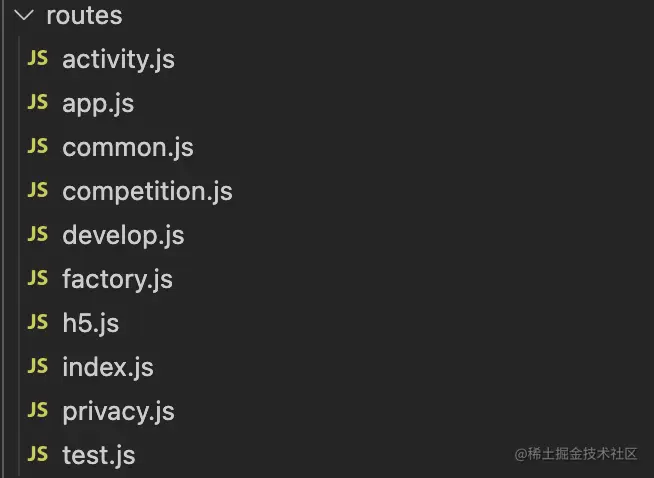Image resolution: width=654 pixels, height=478 pixels.
Task: Click the JS icon beside index.js
Action: (38, 366)
